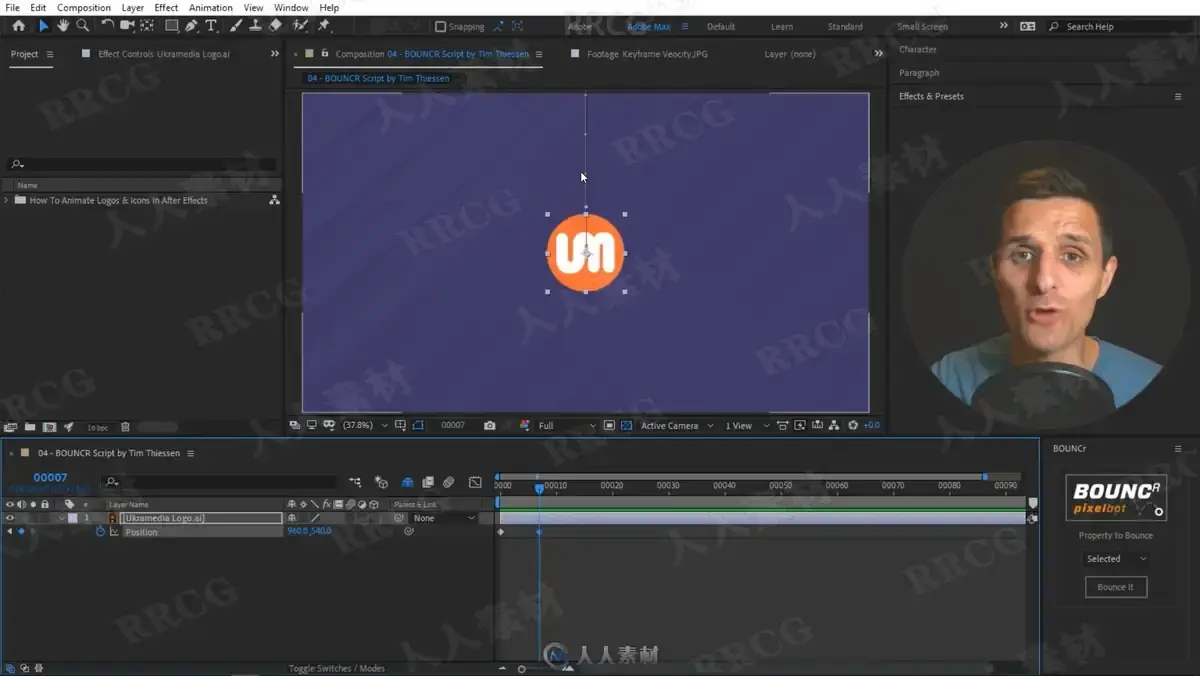Viewport: 1200px width, 676px height.
Task: Collapse the Ukramedia Logo.ai layer twirl
Action: click(62, 518)
